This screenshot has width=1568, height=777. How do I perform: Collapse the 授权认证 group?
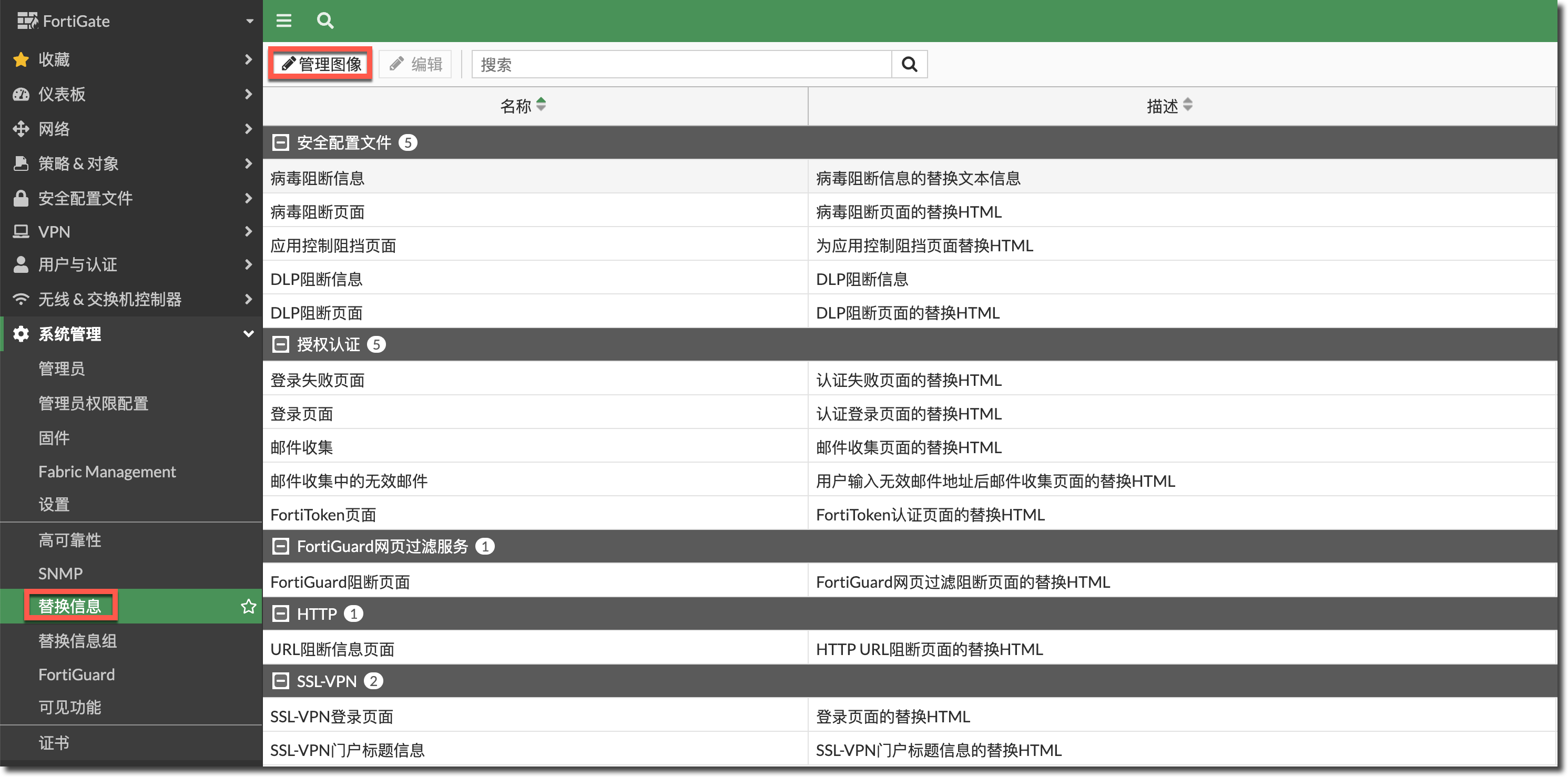pos(281,344)
